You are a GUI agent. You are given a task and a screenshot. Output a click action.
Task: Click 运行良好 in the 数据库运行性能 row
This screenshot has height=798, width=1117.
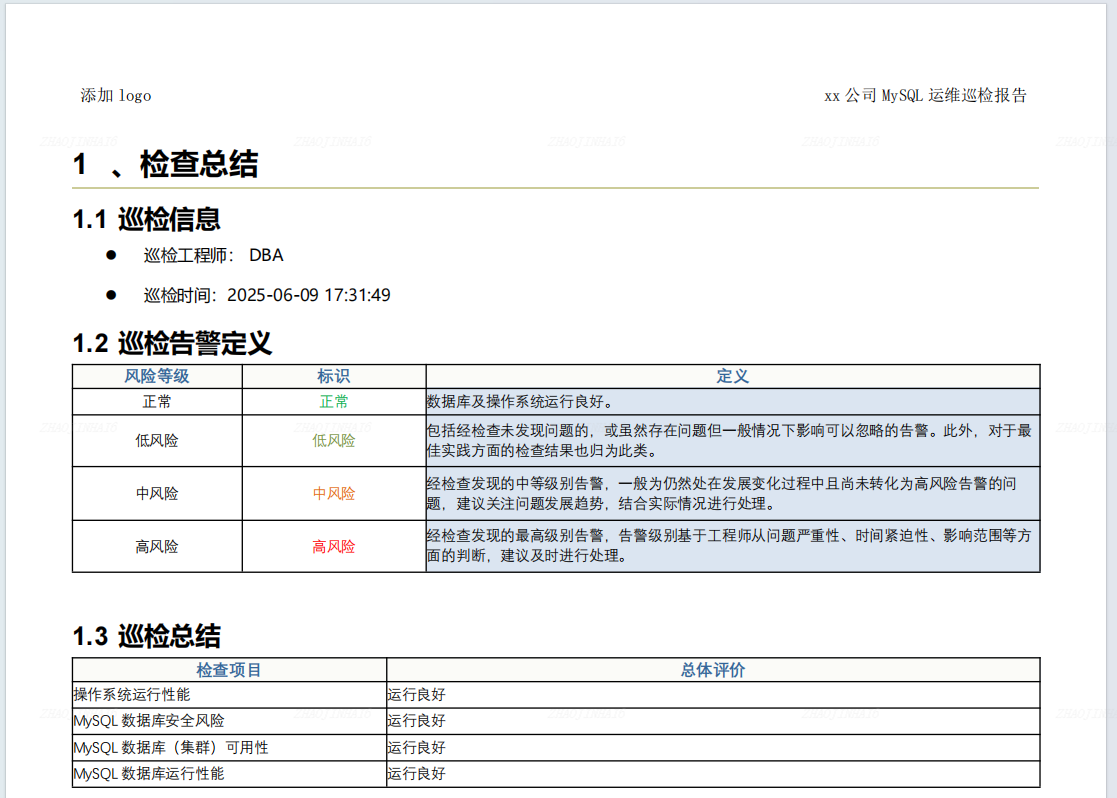[x=417, y=774]
